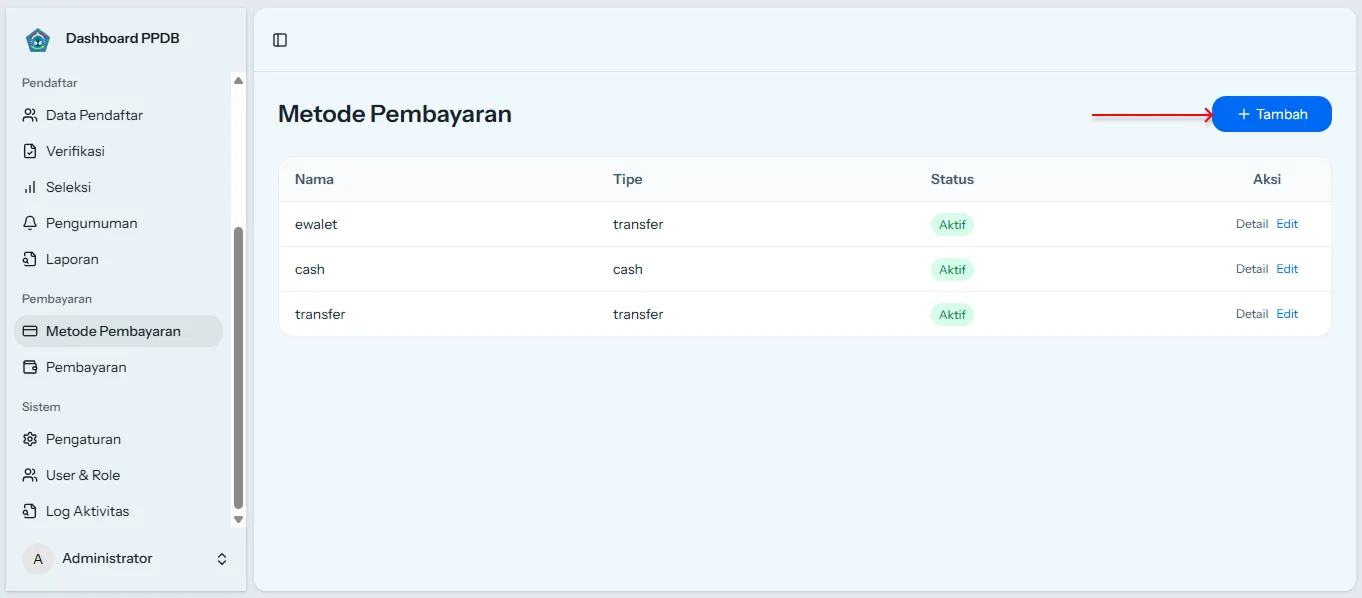Click Aktif badge in transfer-named row
Screen dimensions: 1362x598
click(952, 314)
